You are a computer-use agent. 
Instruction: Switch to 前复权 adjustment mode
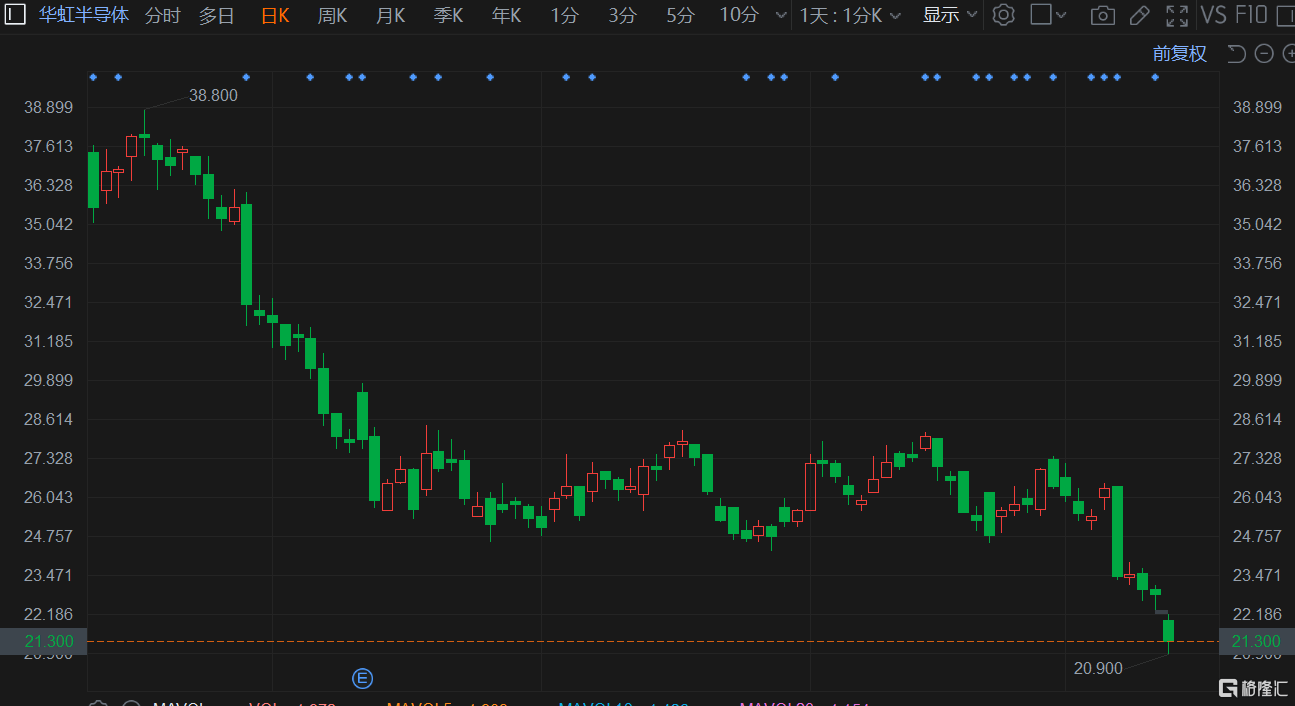pos(1179,54)
